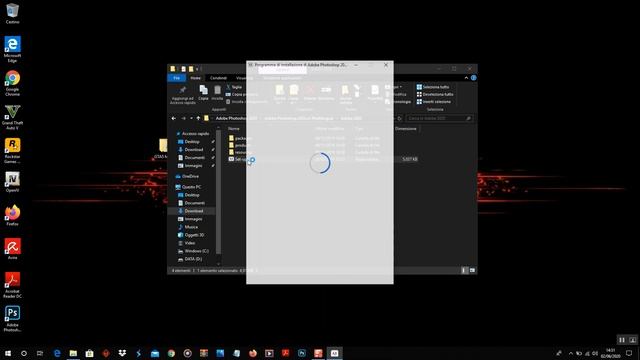640x360 pixels.
Task: Select Download under Accesso rapido
Action: tap(193, 150)
